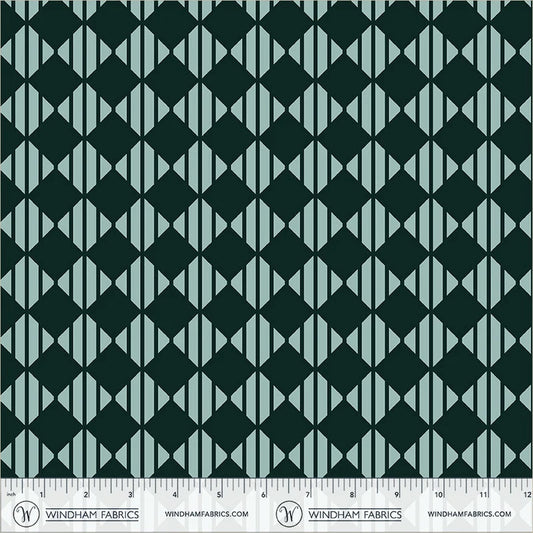
Task: Click the WINDHAM FABRICS text under ruler mark 2
Action: [92, 514]
